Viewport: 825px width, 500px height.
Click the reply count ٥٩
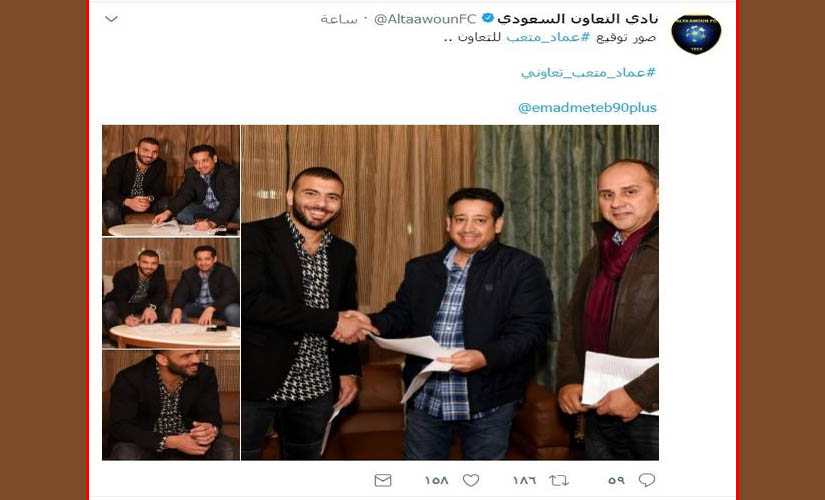pyautogui.click(x=616, y=481)
